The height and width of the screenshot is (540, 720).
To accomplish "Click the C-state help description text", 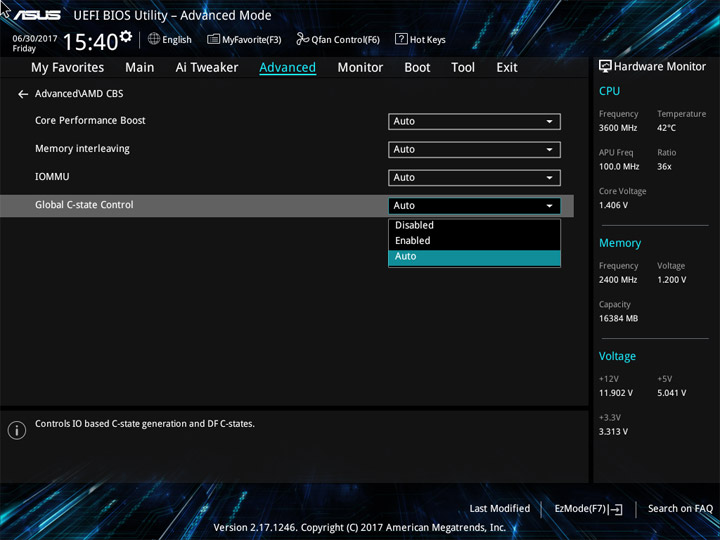I will coord(145,424).
